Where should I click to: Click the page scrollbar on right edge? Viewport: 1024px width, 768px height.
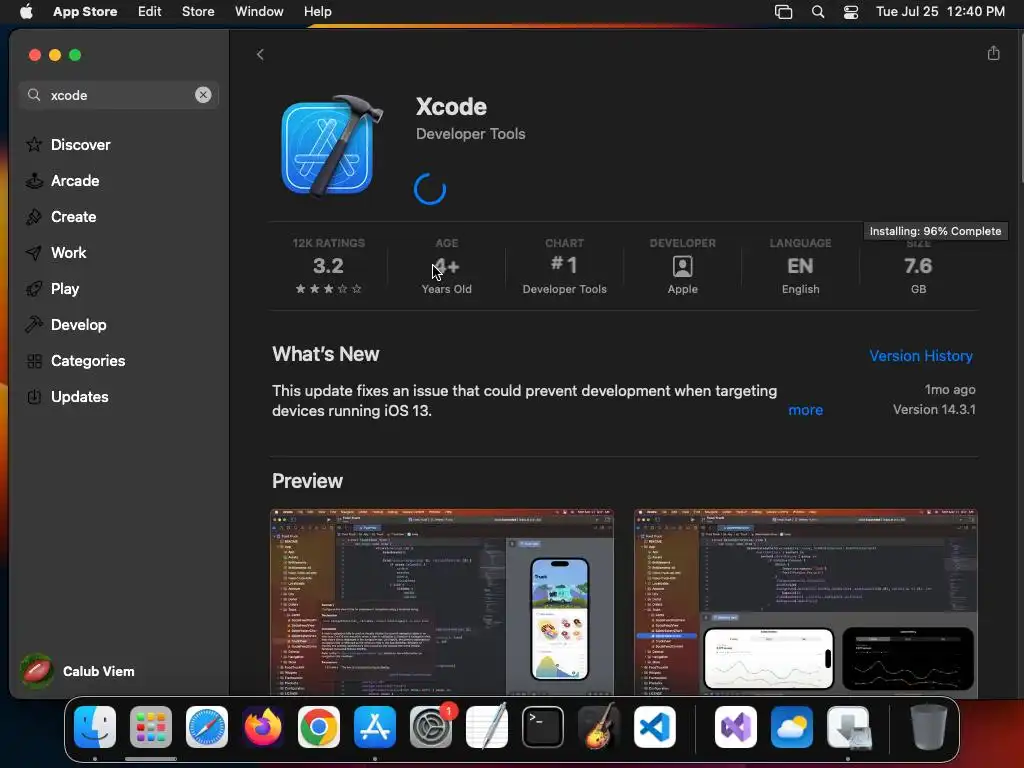1020,108
